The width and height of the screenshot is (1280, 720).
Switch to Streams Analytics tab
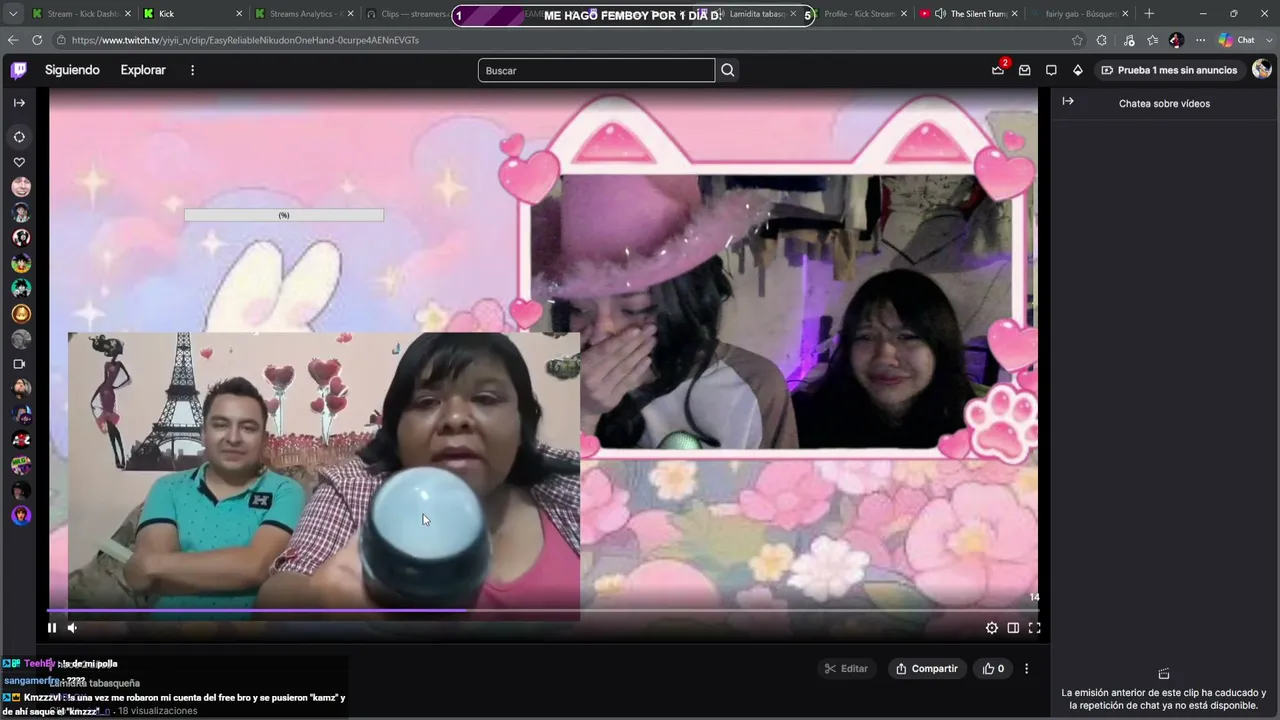pos(305,14)
